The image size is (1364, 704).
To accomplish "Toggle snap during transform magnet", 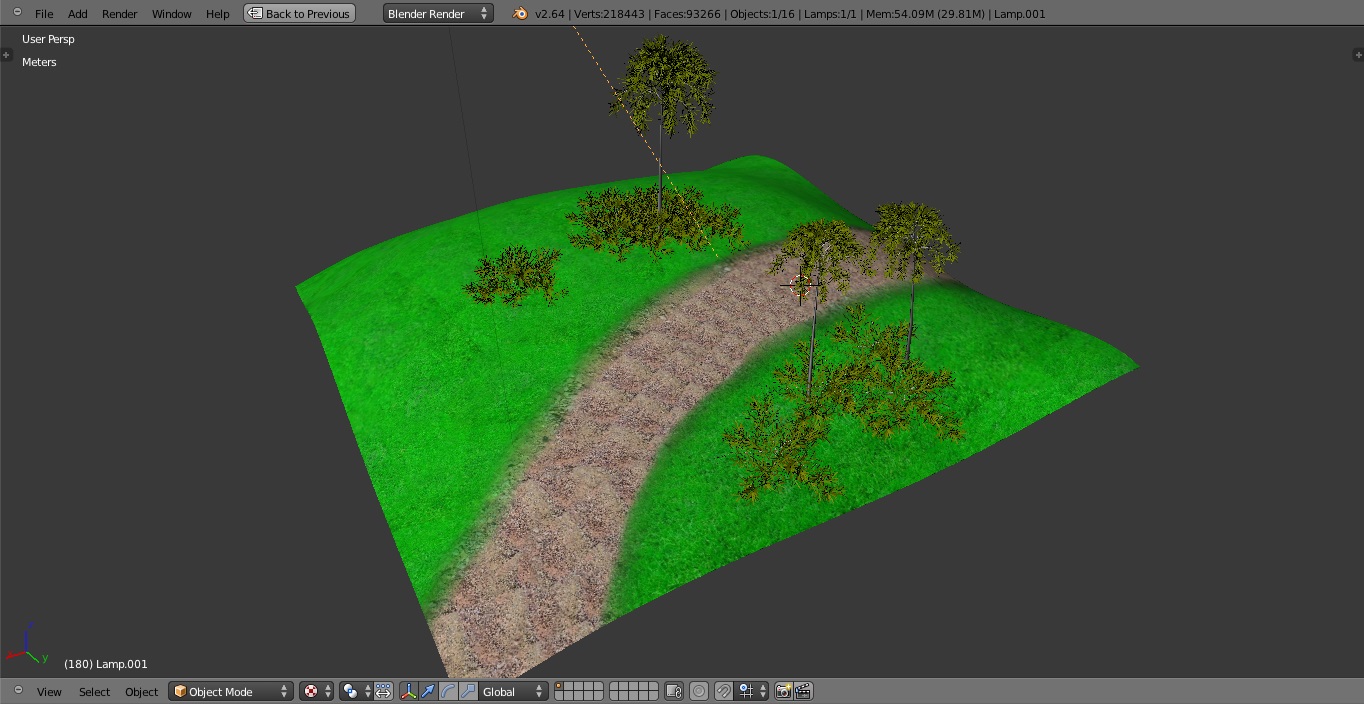I will [x=724, y=691].
